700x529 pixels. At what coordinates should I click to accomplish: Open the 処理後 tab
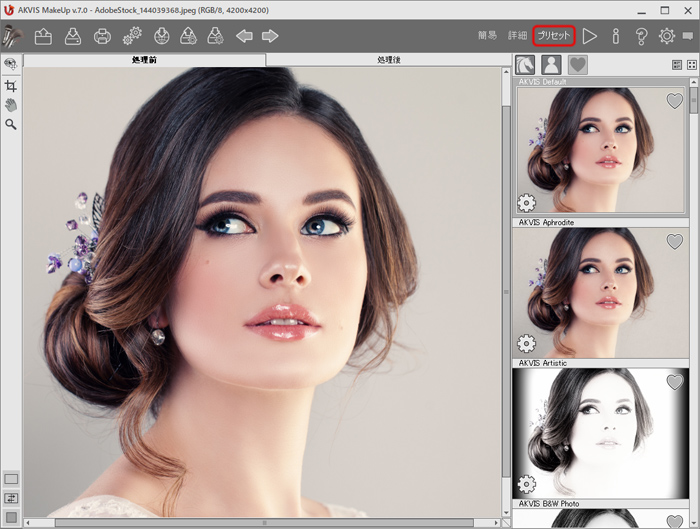[389, 60]
